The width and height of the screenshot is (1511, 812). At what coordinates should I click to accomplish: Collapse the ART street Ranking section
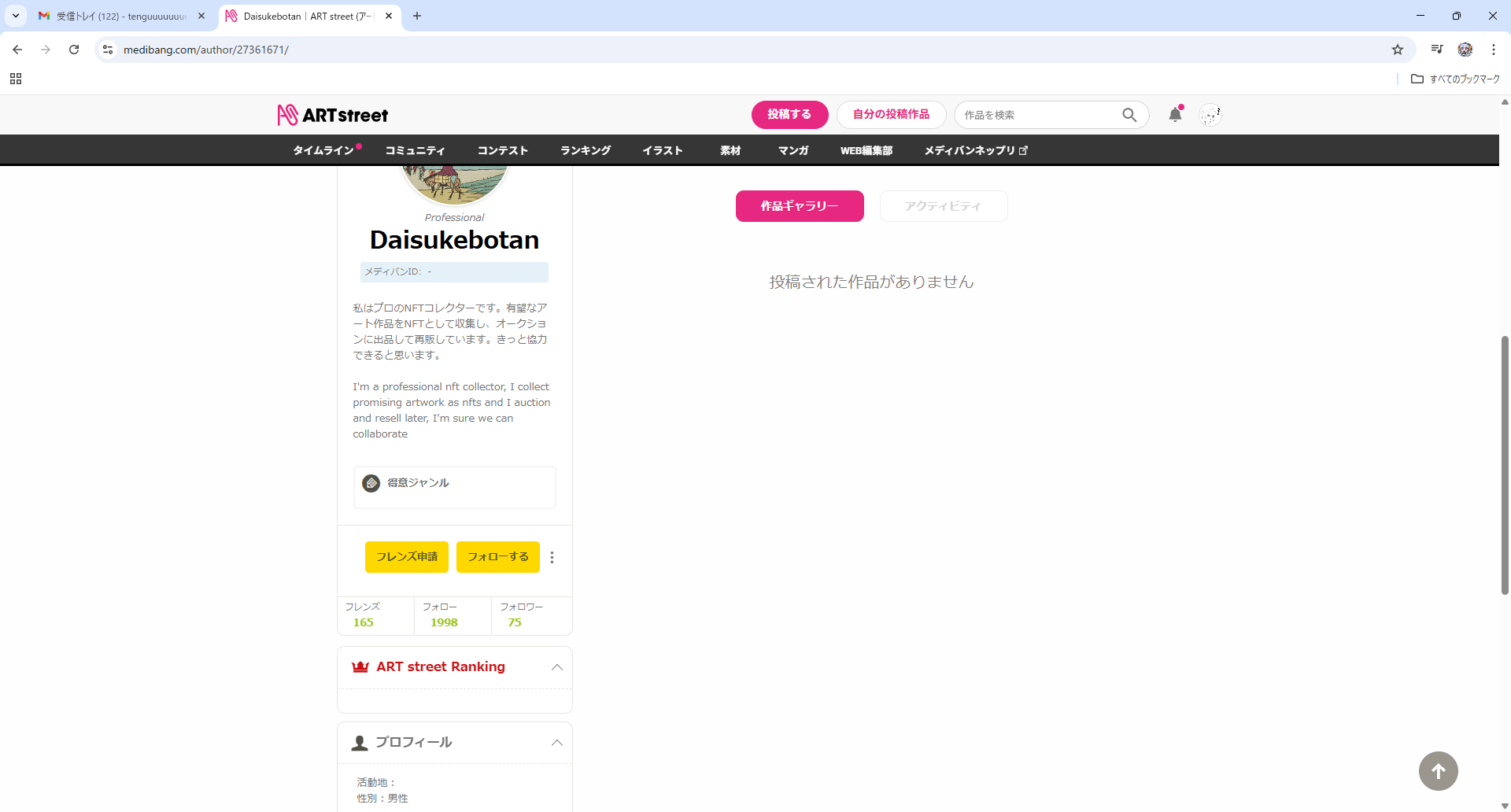point(556,667)
